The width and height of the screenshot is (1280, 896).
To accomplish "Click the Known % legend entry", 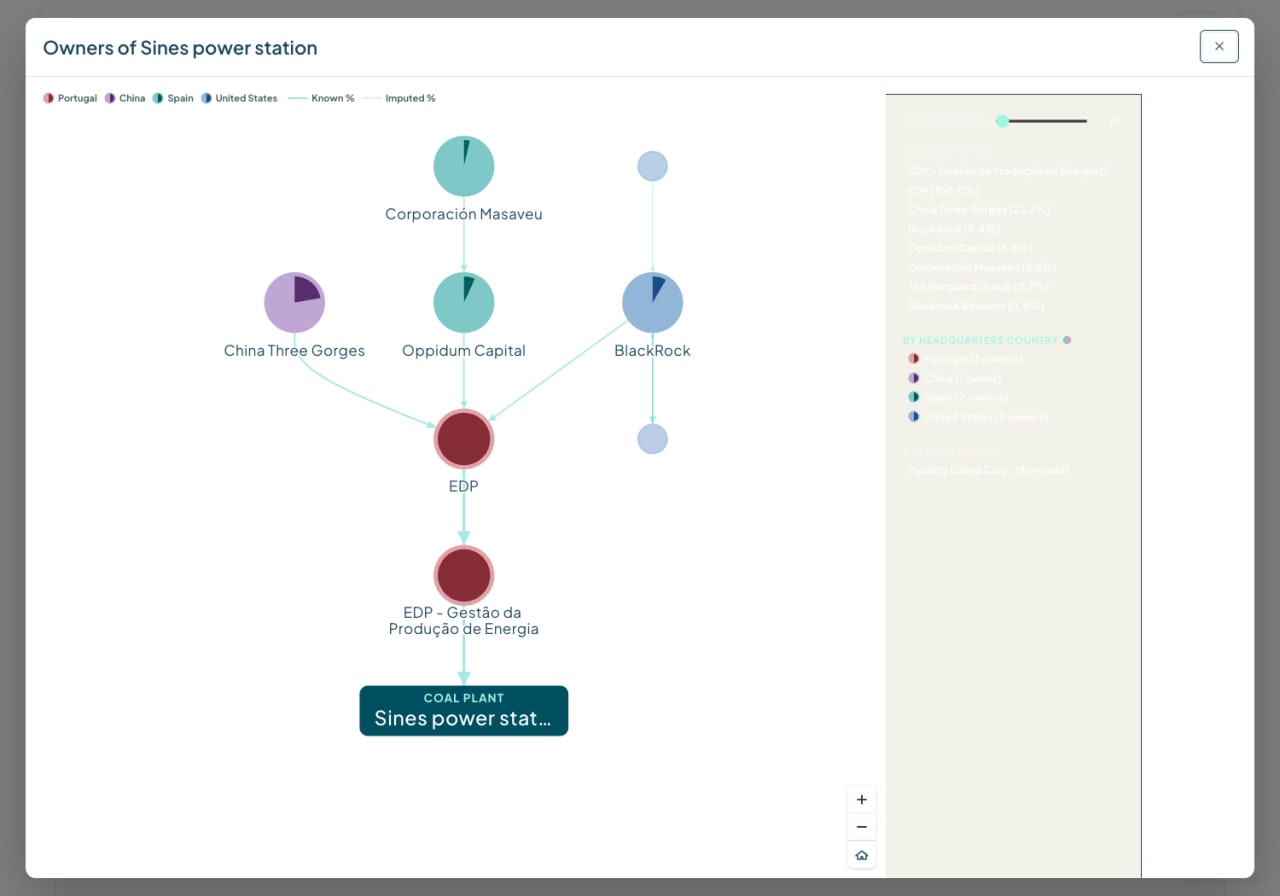I will (321, 98).
